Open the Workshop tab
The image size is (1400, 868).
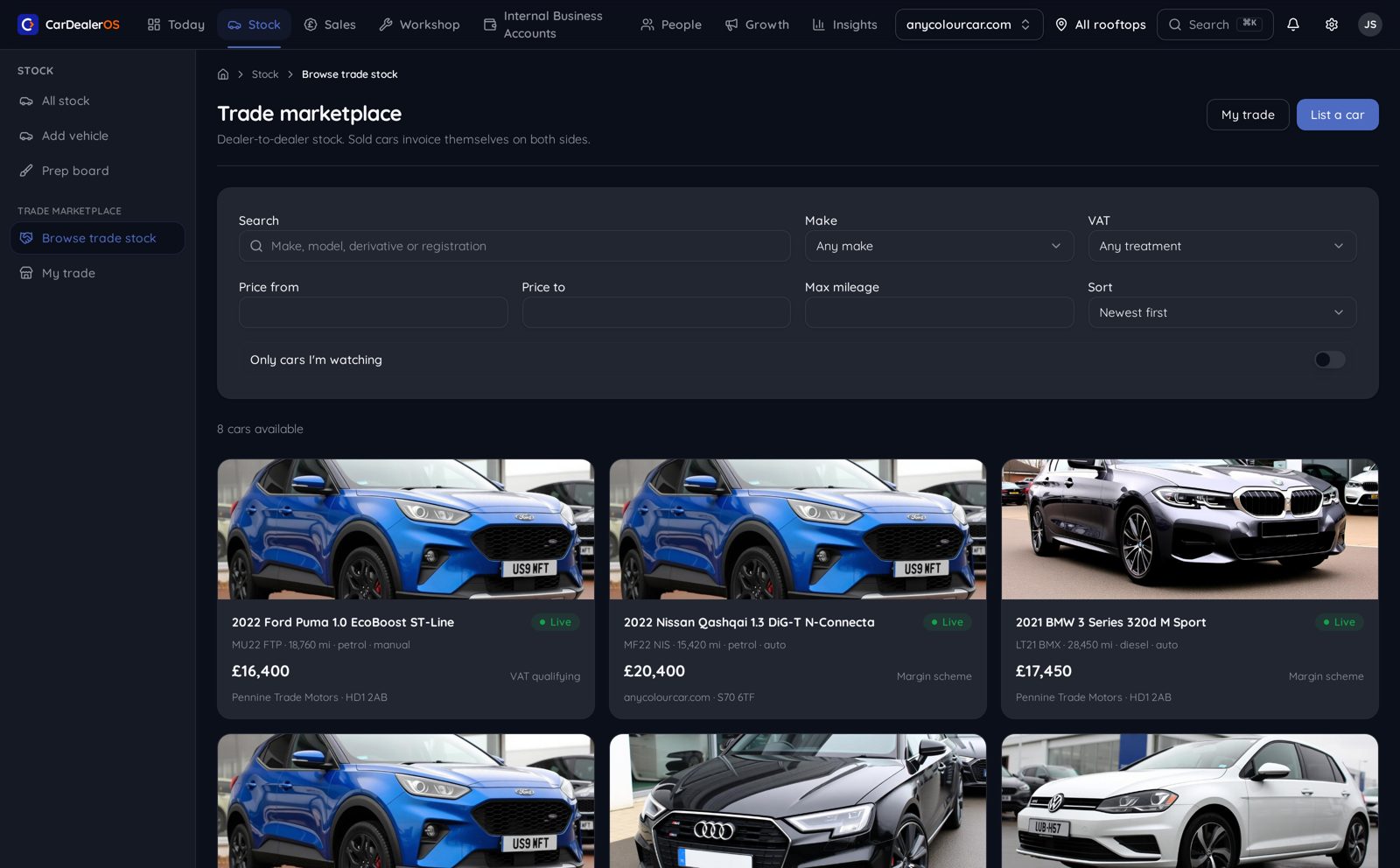point(419,24)
